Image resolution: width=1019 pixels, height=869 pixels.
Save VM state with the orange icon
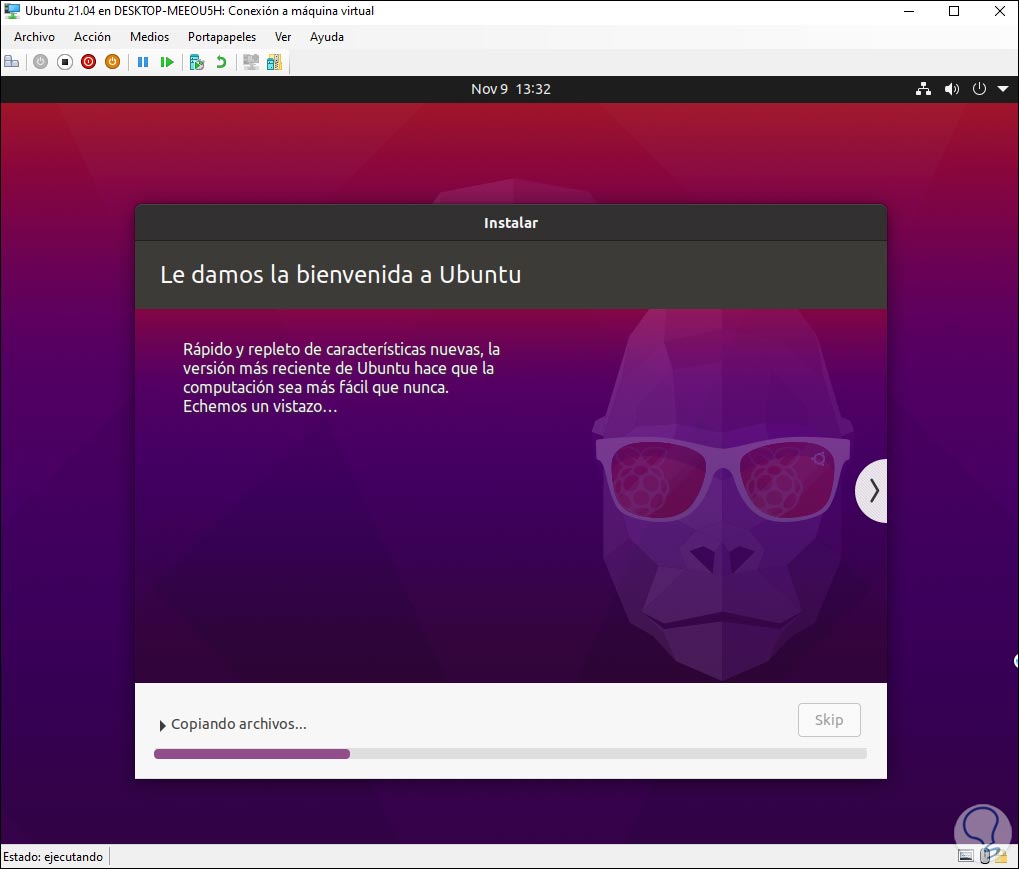tap(112, 62)
